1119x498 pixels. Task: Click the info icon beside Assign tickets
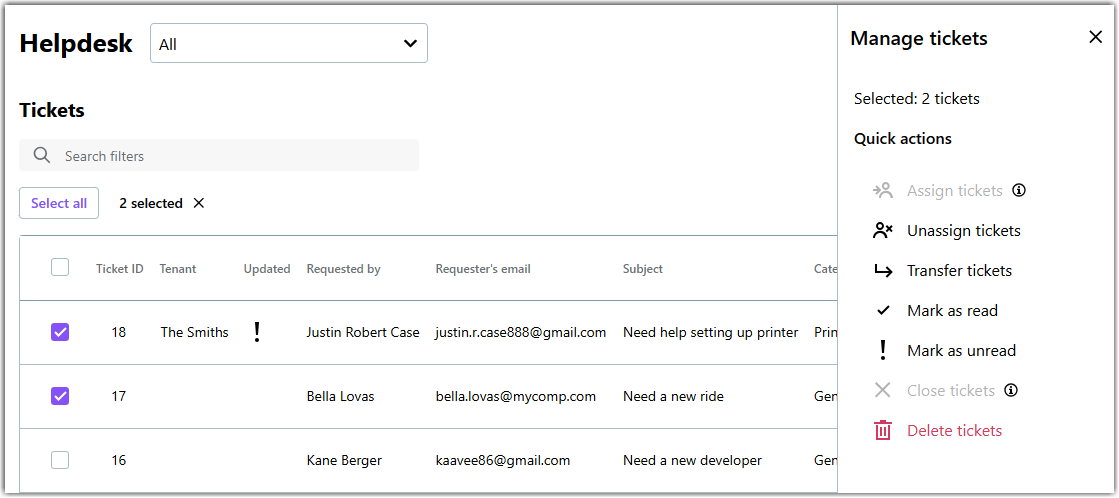(x=1019, y=190)
